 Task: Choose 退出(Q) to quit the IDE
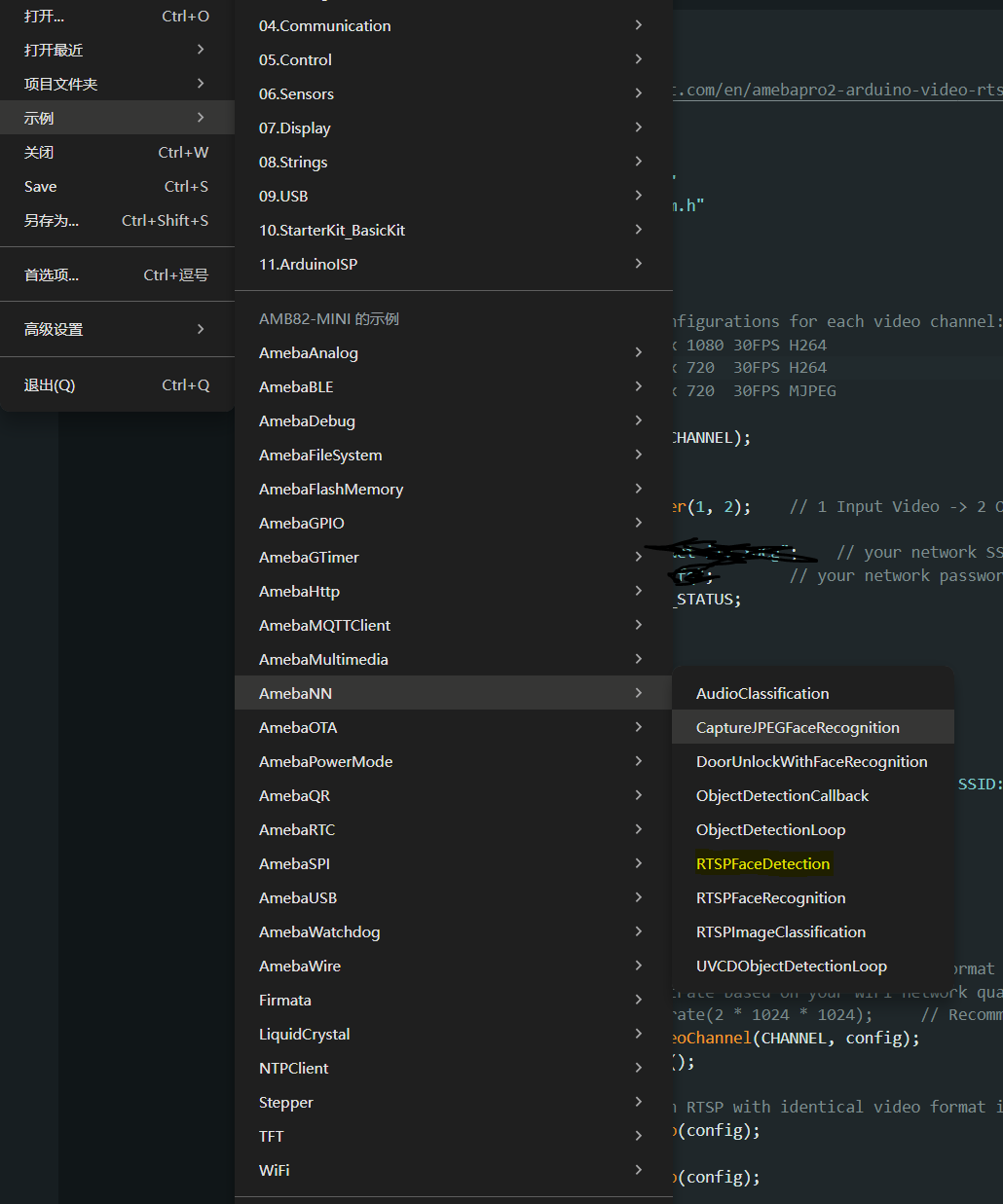tap(117, 384)
